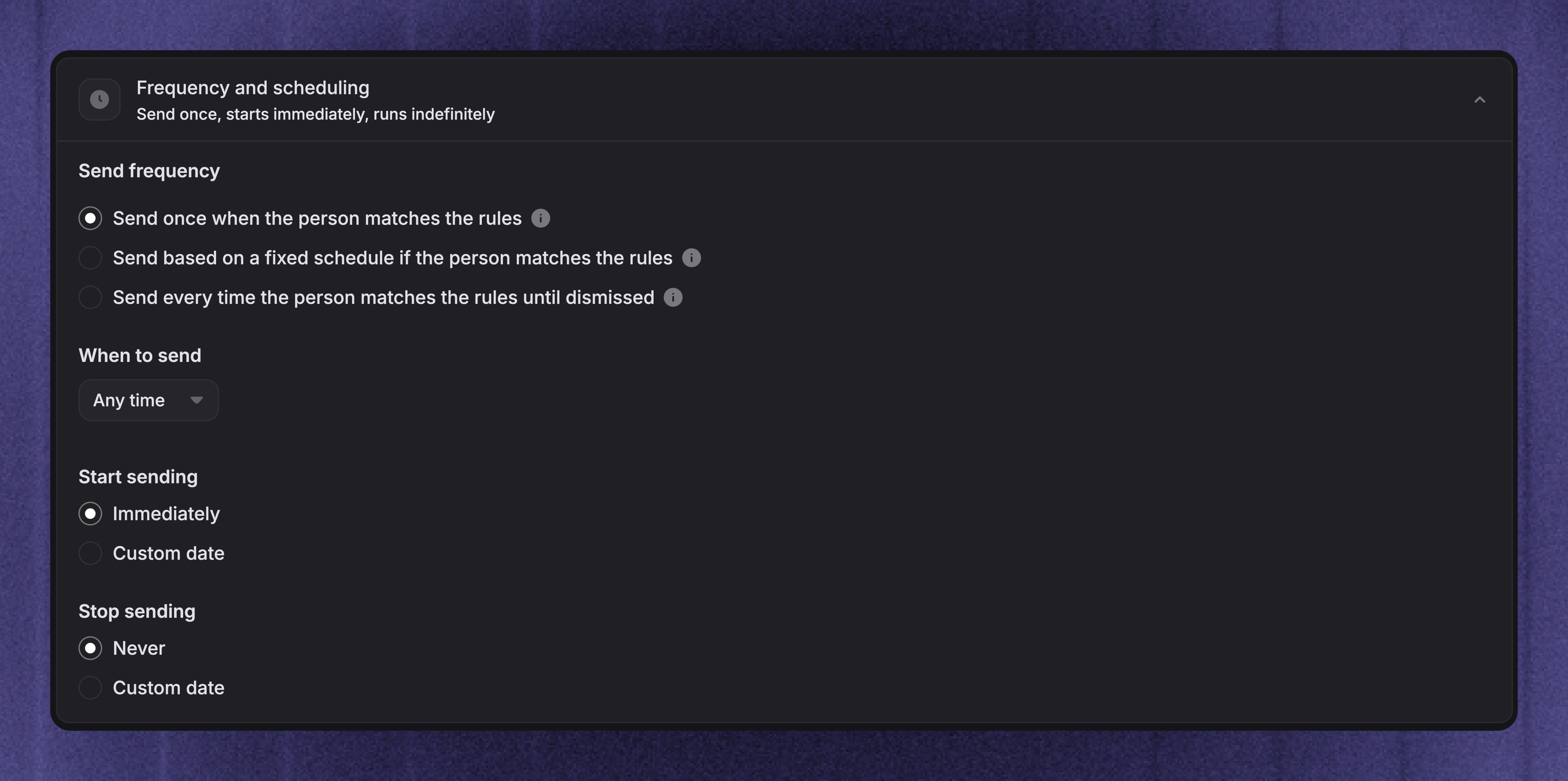Viewport: 1568px width, 781px height.
Task: Click the Stop sending heading
Action: click(137, 611)
